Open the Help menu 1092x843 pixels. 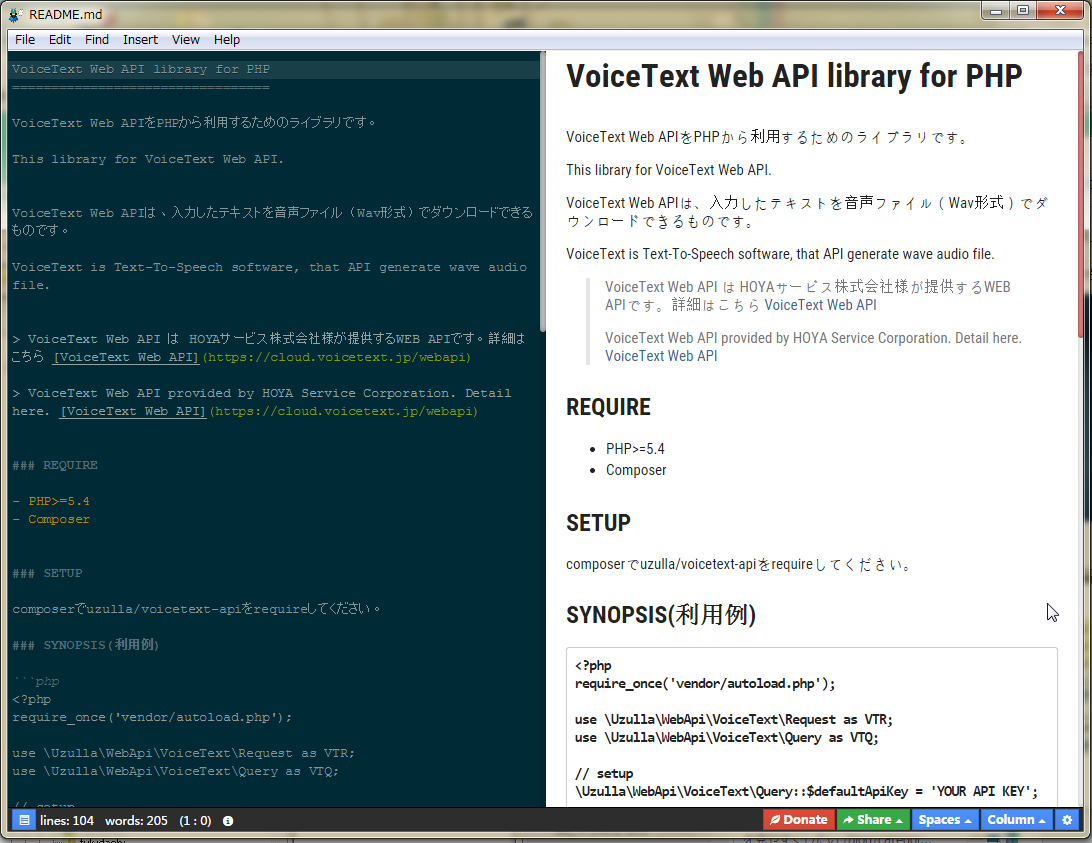coord(227,40)
